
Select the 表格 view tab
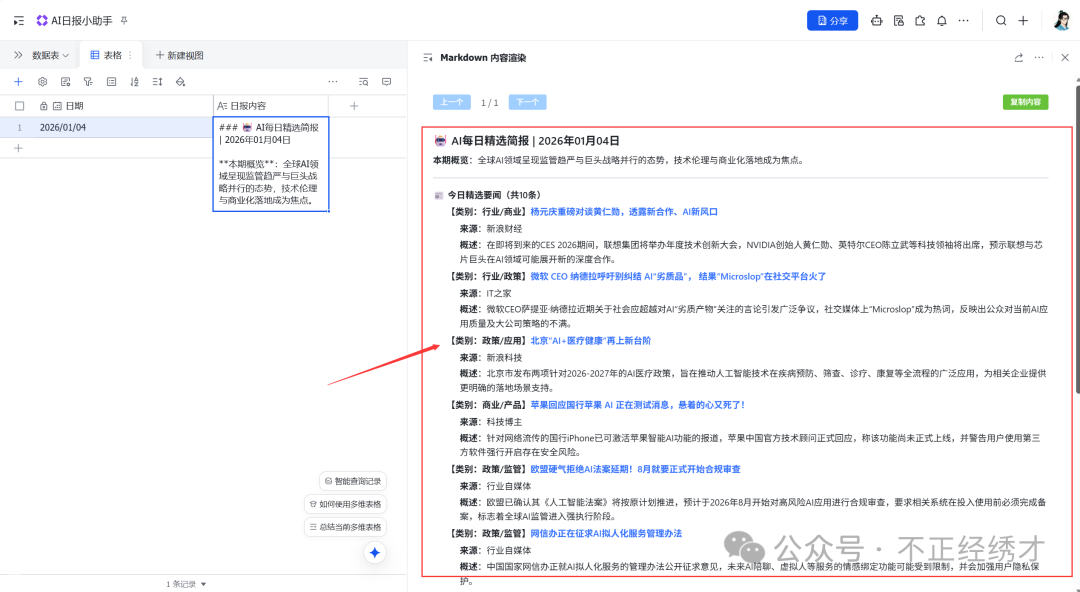point(106,55)
